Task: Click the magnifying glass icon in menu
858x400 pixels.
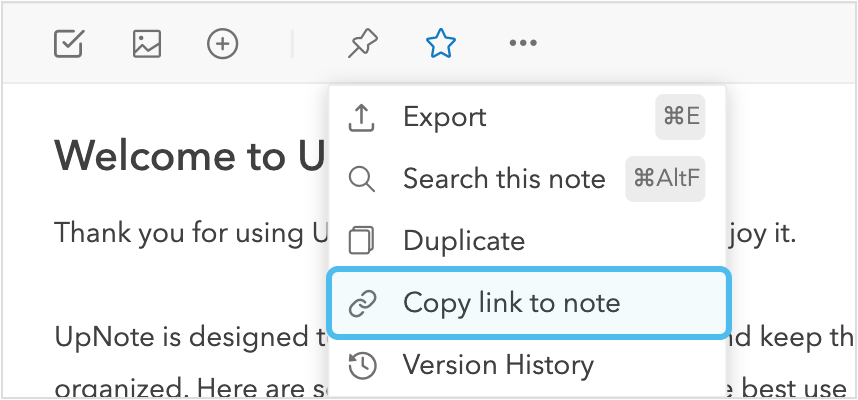Action: pos(361,179)
